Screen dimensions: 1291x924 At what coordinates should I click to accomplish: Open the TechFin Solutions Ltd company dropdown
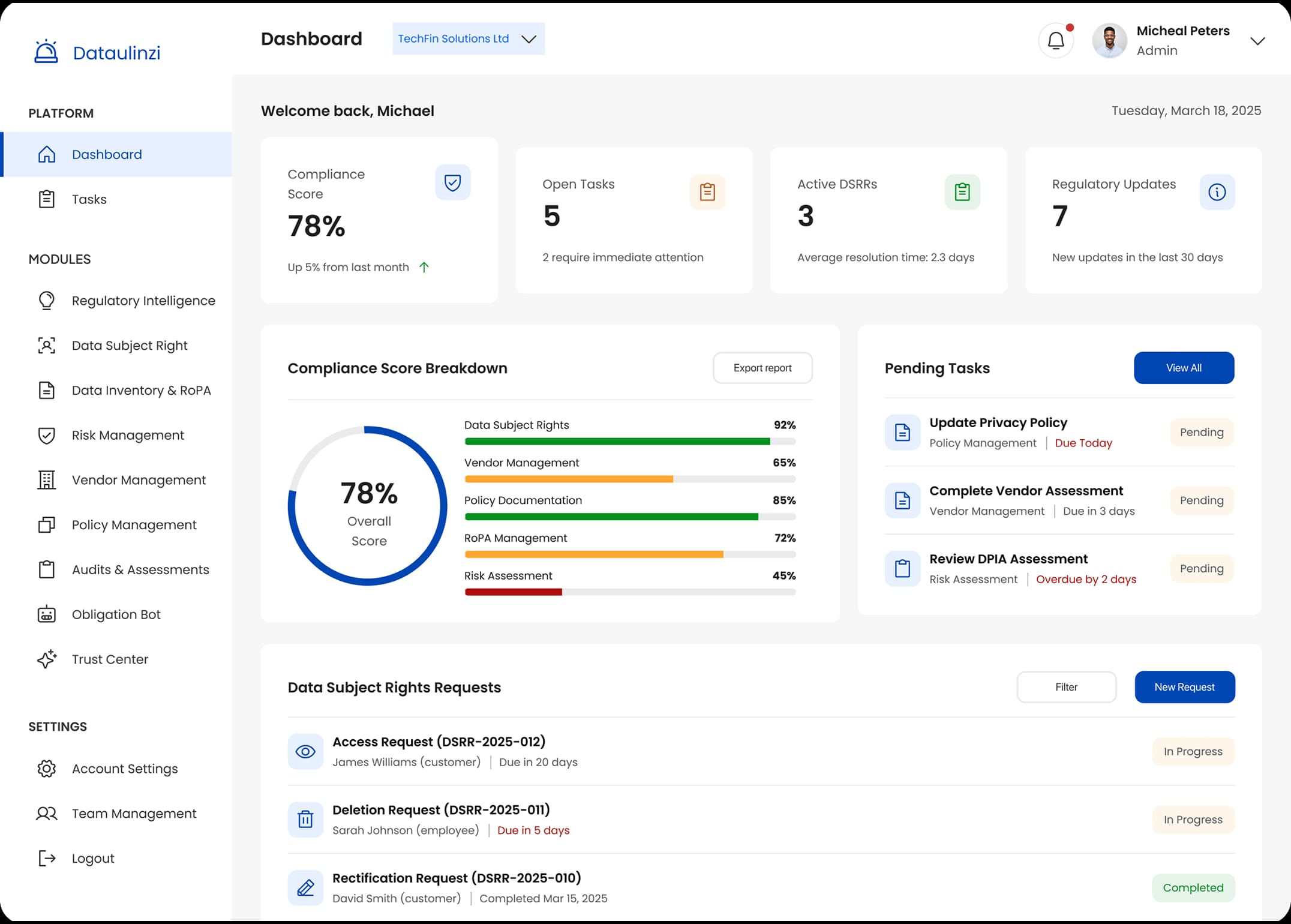click(469, 38)
